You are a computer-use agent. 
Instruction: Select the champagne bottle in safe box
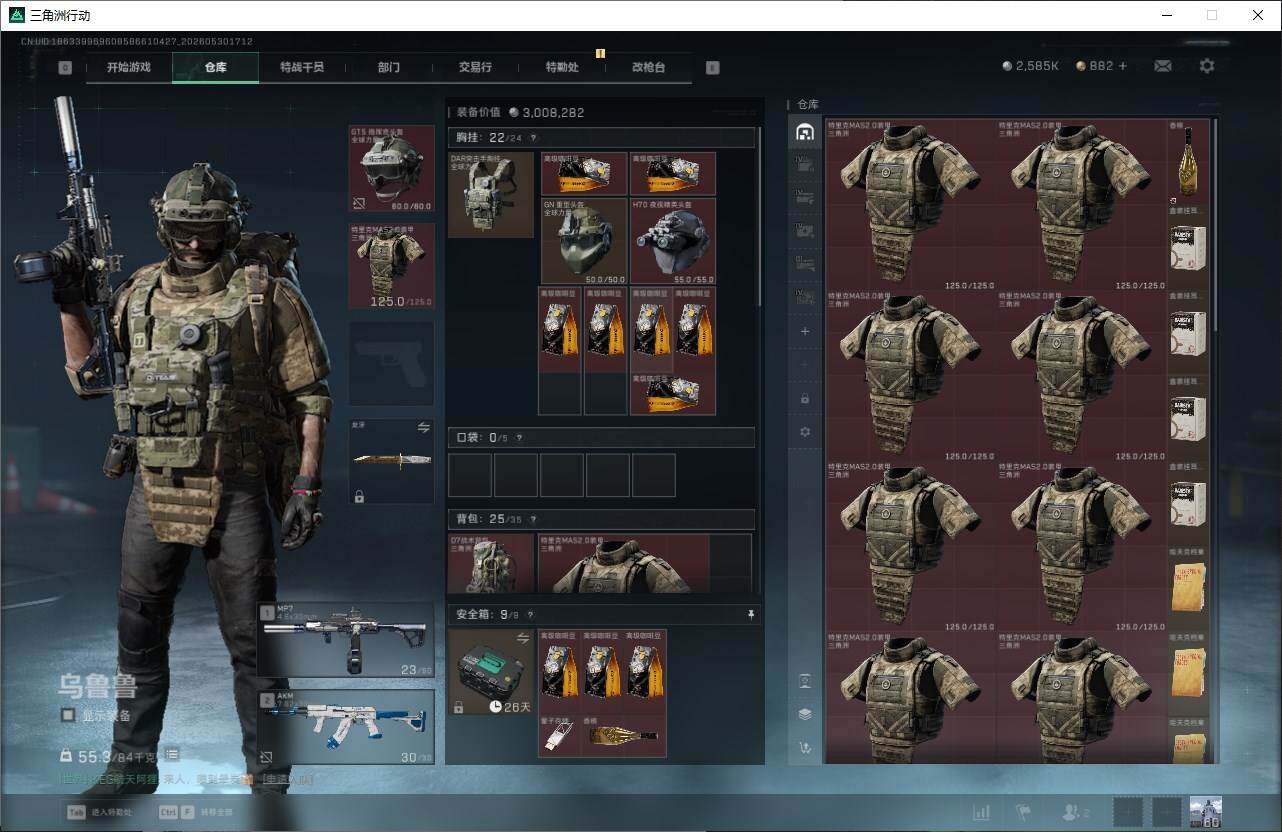[x=625, y=737]
